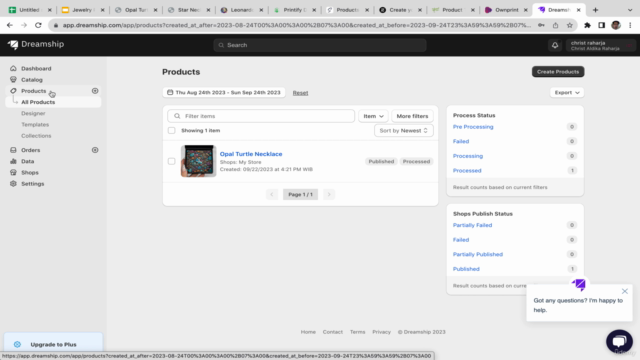Click the previous page arrow

(x=272, y=195)
